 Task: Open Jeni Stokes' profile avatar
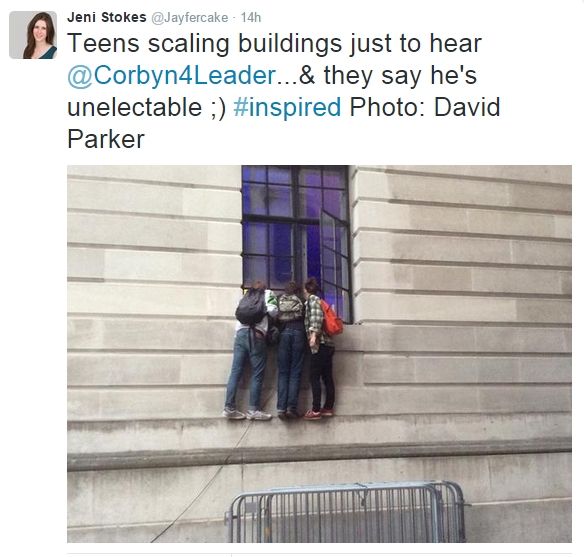point(33,35)
